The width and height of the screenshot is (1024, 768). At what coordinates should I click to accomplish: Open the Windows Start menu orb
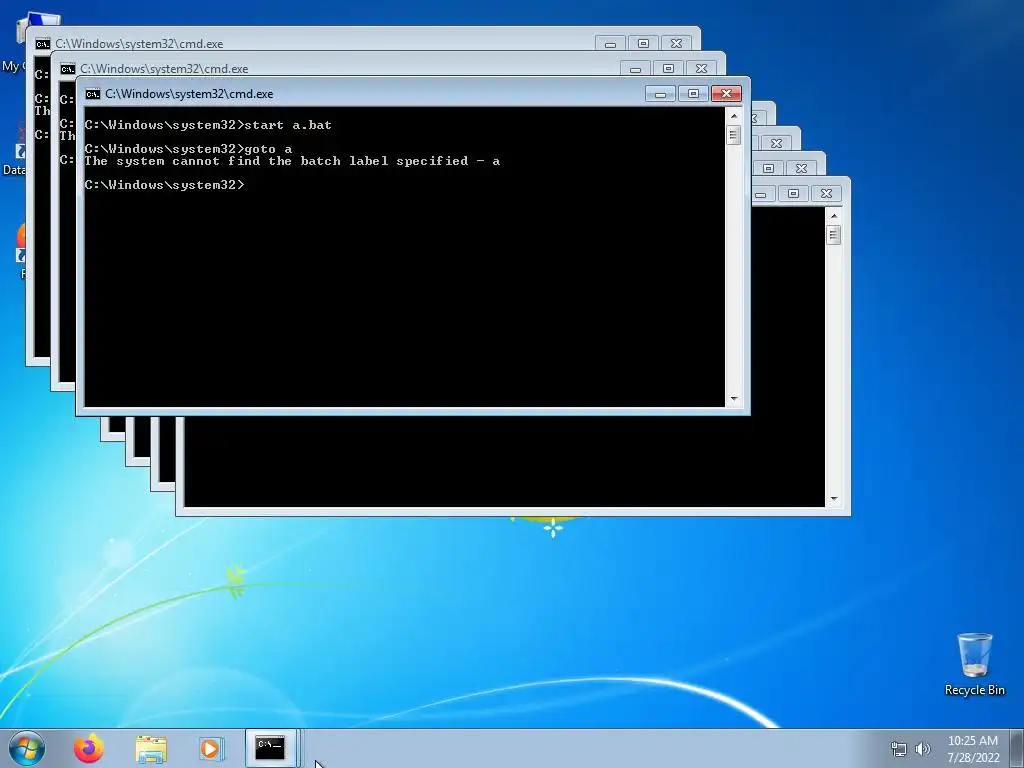click(27, 748)
